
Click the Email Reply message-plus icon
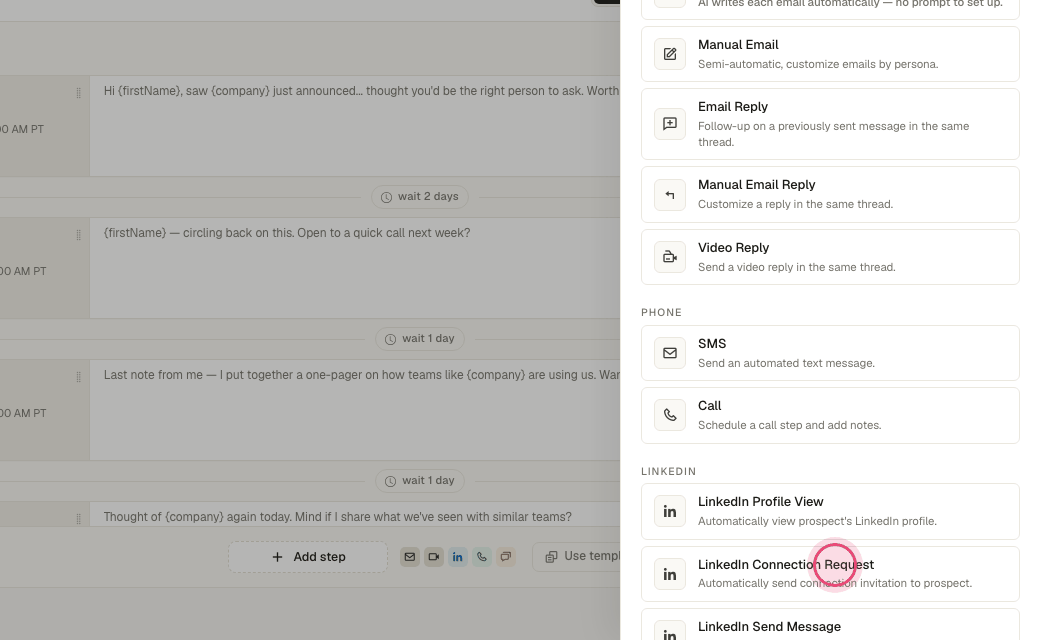[670, 124]
